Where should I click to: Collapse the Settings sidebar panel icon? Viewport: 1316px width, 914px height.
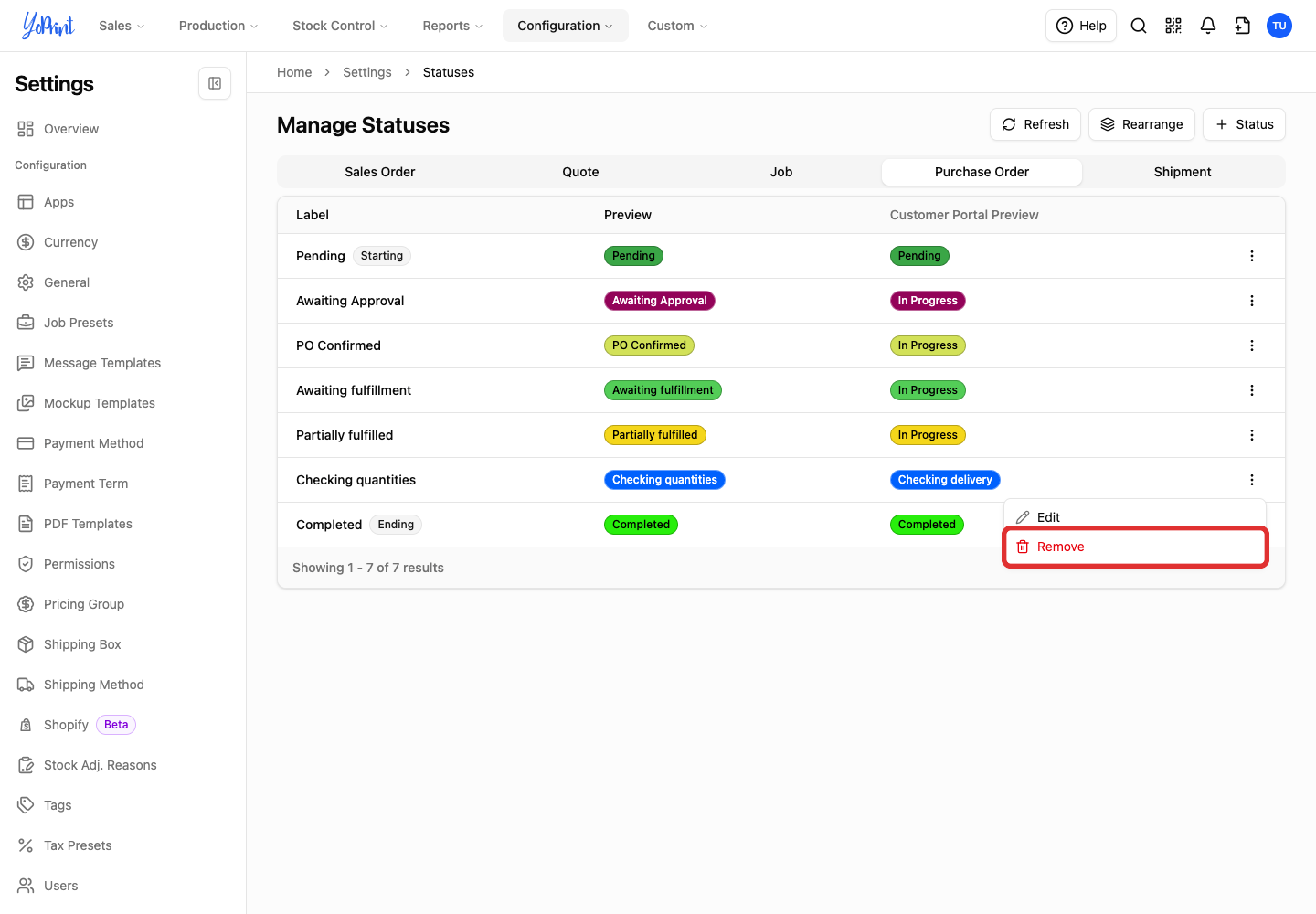(215, 83)
